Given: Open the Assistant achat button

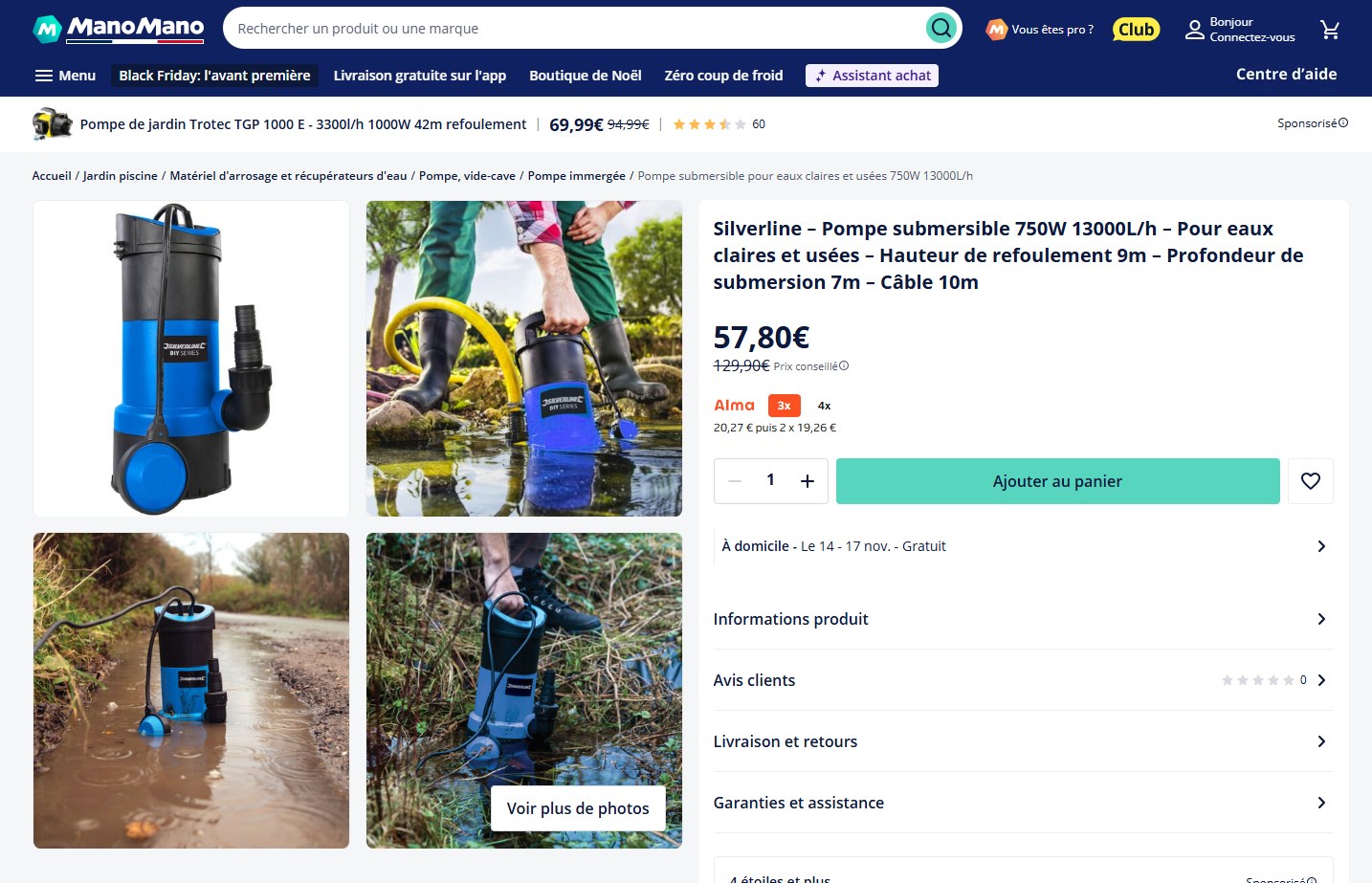Looking at the screenshot, I should point(872,76).
